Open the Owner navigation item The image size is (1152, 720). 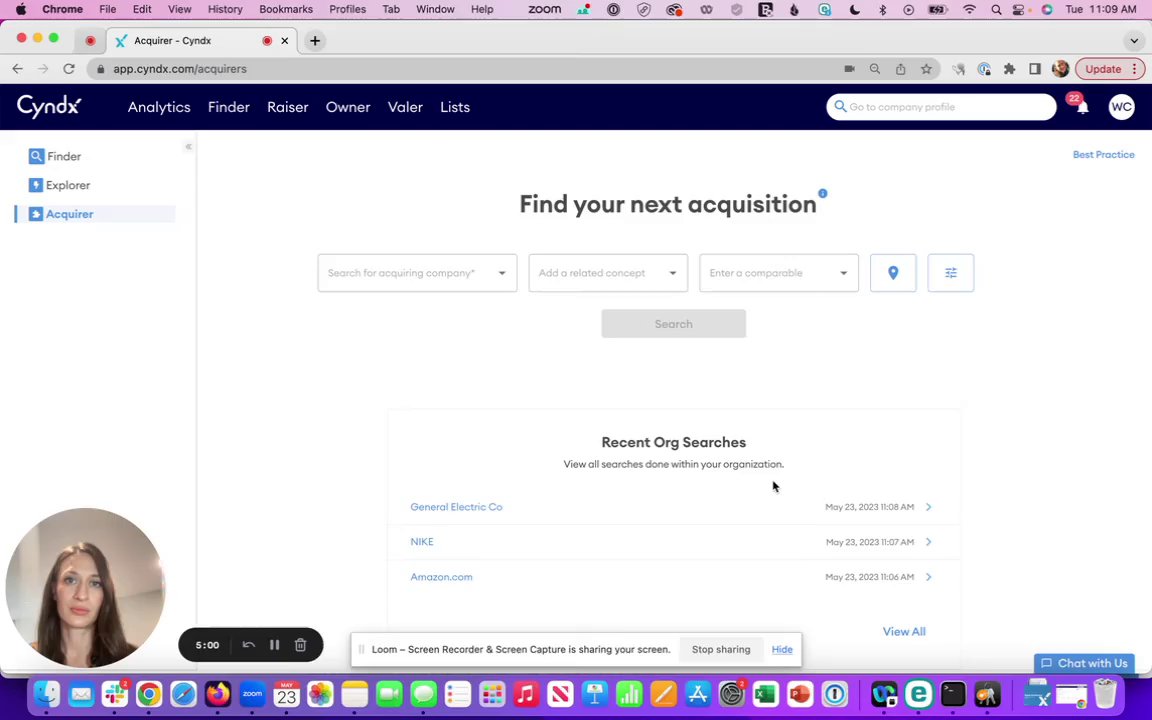coord(348,107)
